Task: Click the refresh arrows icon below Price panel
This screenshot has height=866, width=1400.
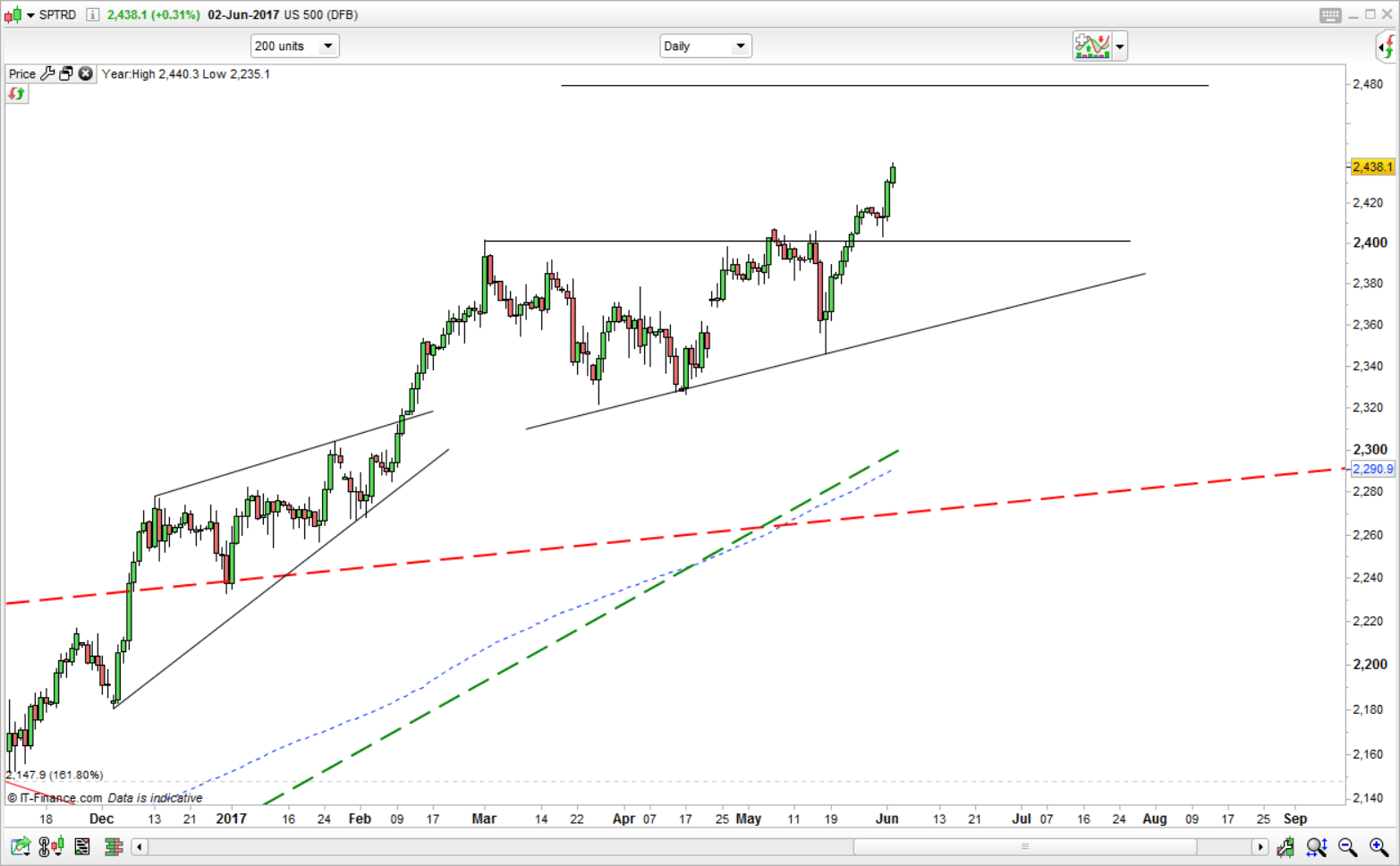Action: tap(16, 93)
